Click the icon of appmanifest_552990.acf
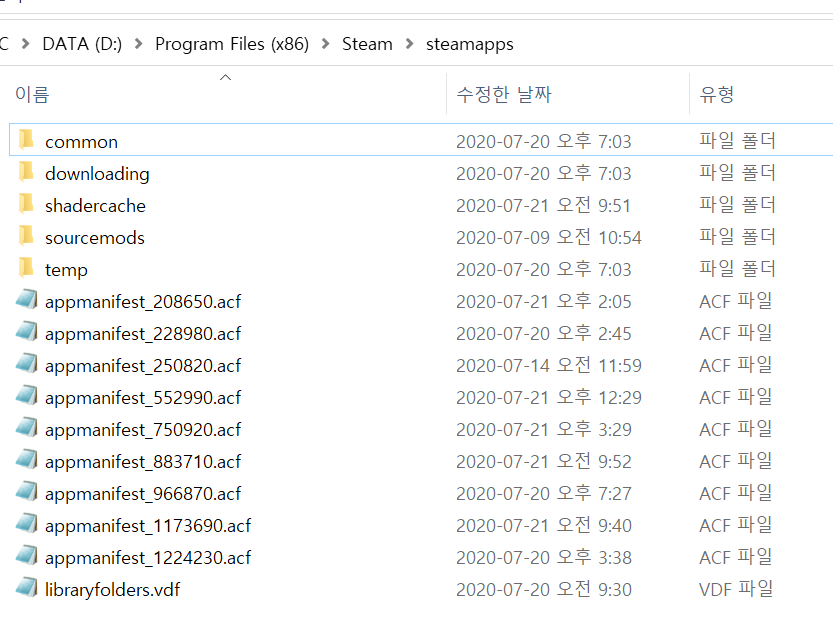This screenshot has height=639, width=833. pos(27,396)
